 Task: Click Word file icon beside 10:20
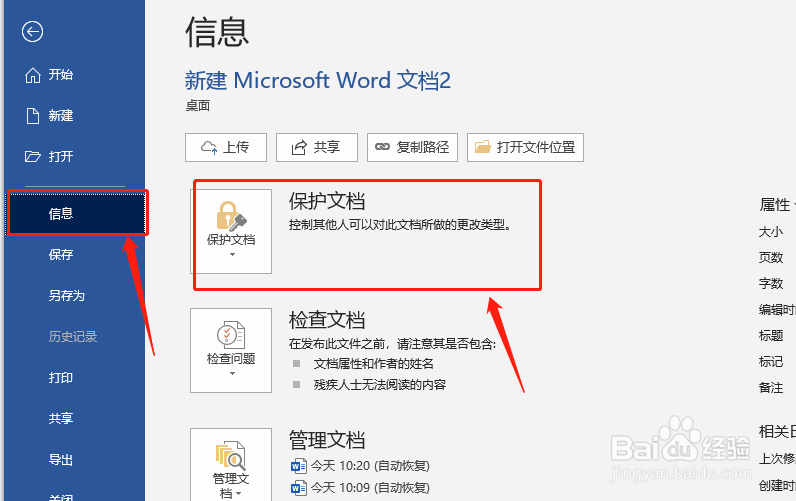[x=298, y=466]
